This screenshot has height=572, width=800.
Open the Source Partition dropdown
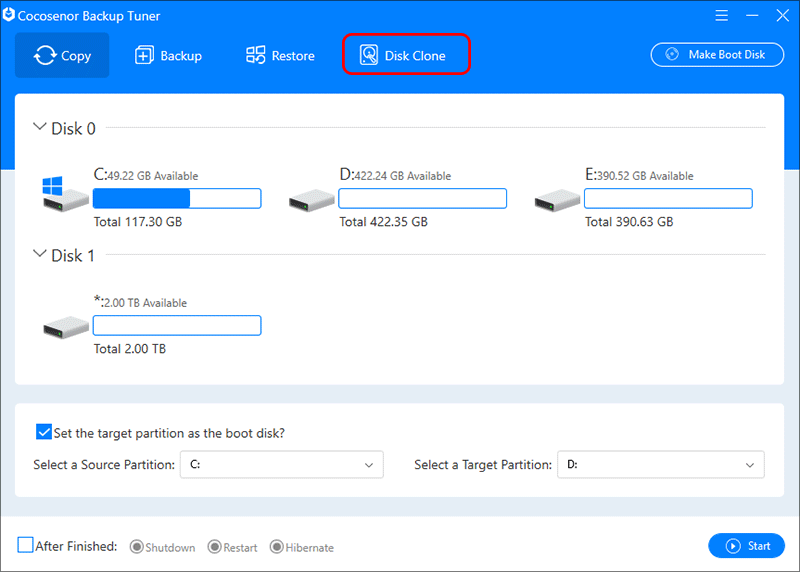(x=282, y=464)
